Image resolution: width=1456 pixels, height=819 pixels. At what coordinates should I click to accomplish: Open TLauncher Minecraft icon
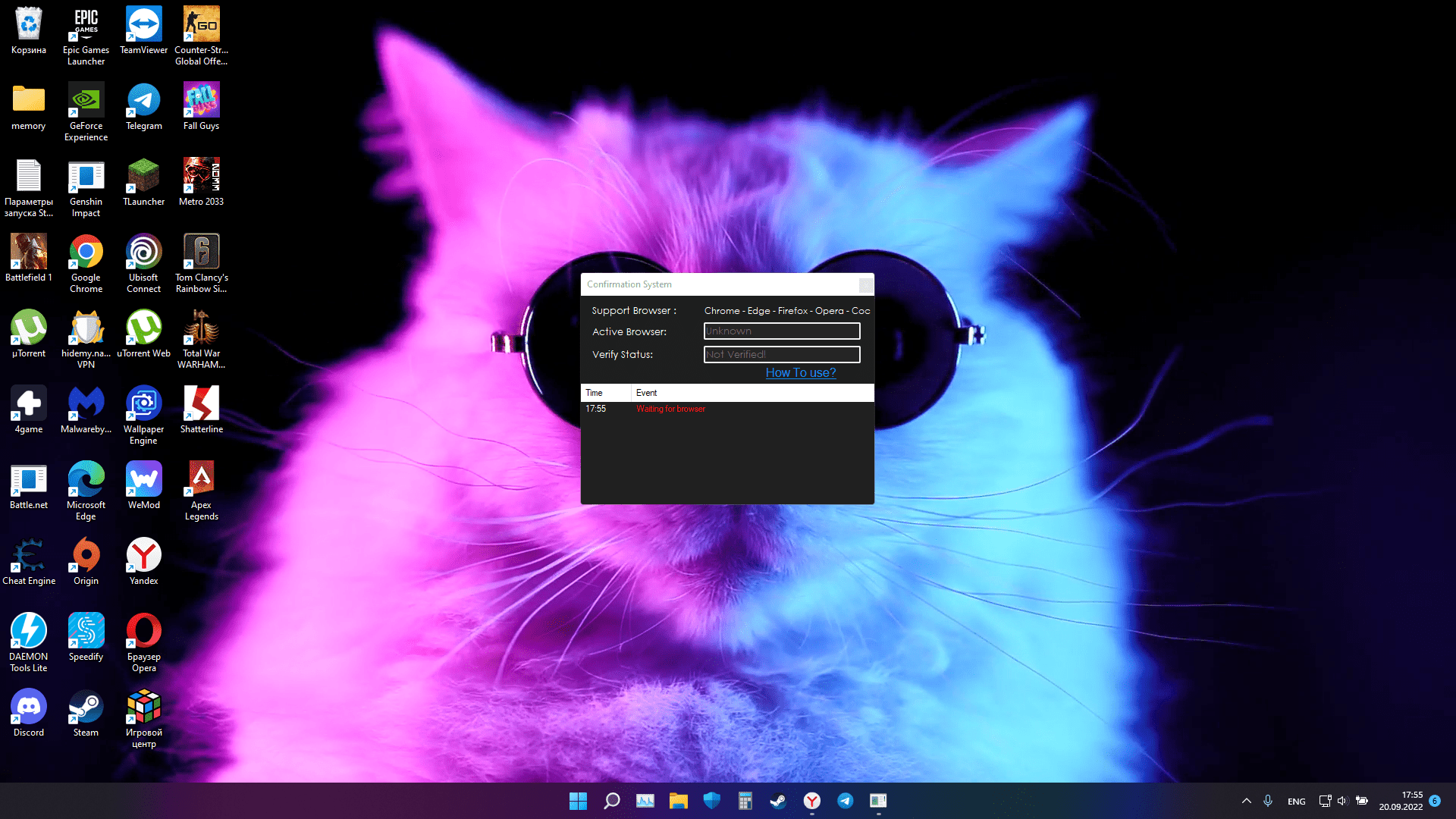point(143,183)
